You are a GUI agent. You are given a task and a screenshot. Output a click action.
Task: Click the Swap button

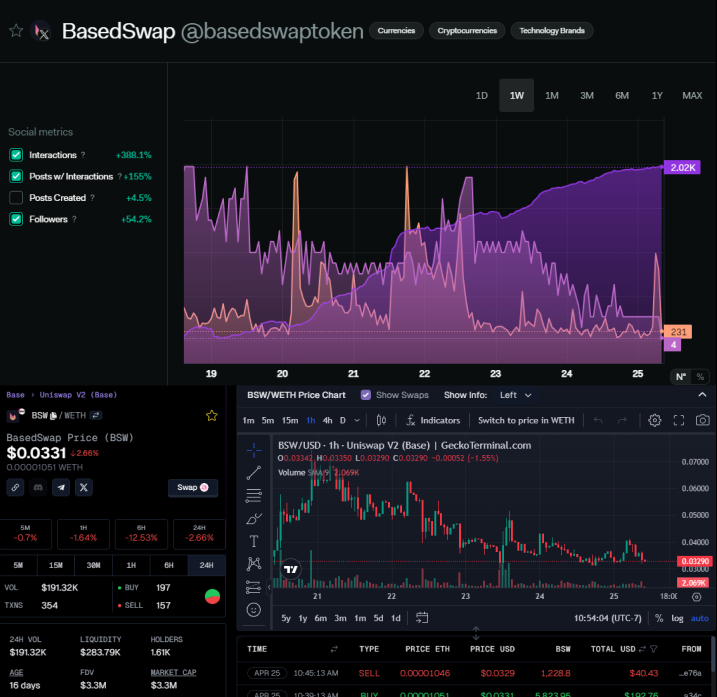click(x=193, y=488)
